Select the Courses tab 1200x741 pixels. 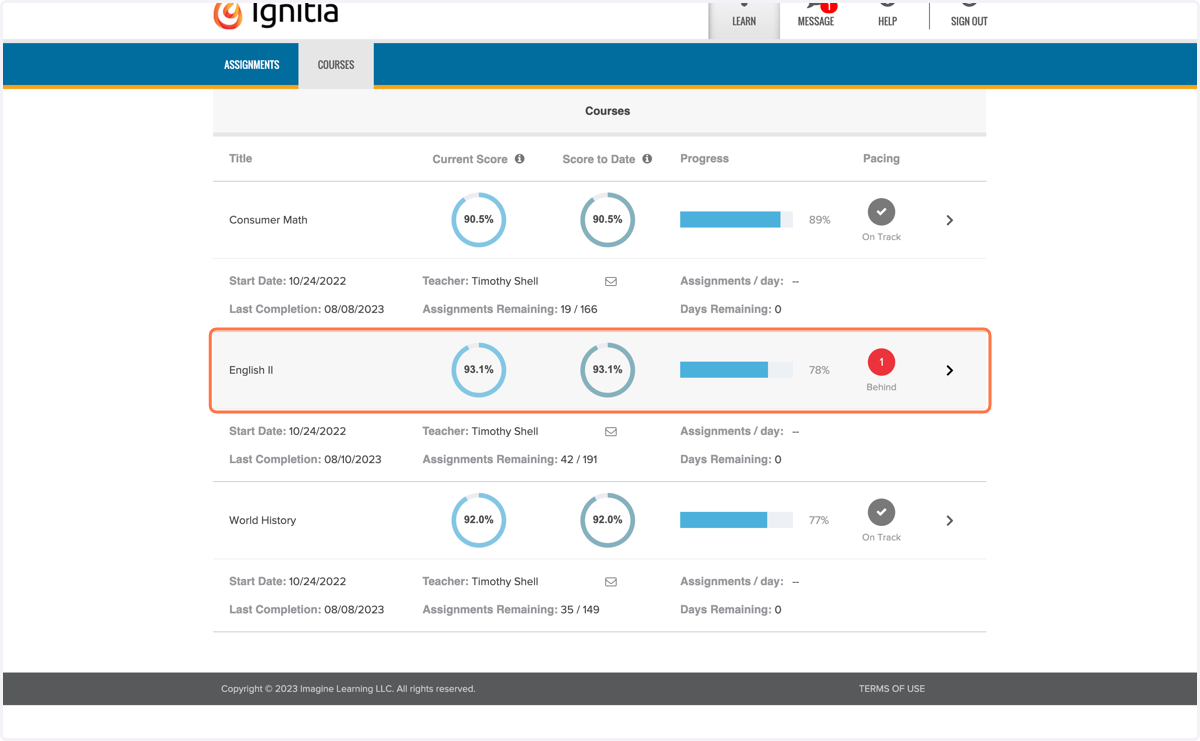click(x=336, y=65)
